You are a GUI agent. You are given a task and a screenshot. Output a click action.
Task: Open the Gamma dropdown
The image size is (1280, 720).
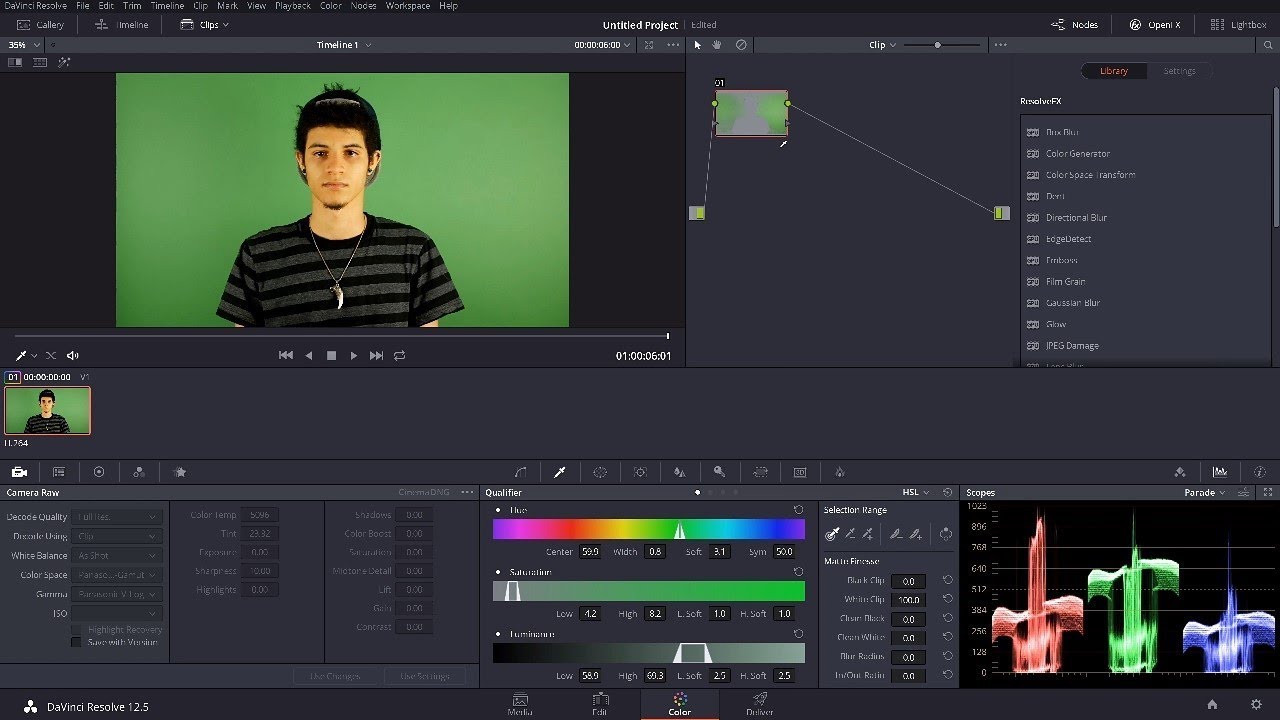click(x=118, y=594)
